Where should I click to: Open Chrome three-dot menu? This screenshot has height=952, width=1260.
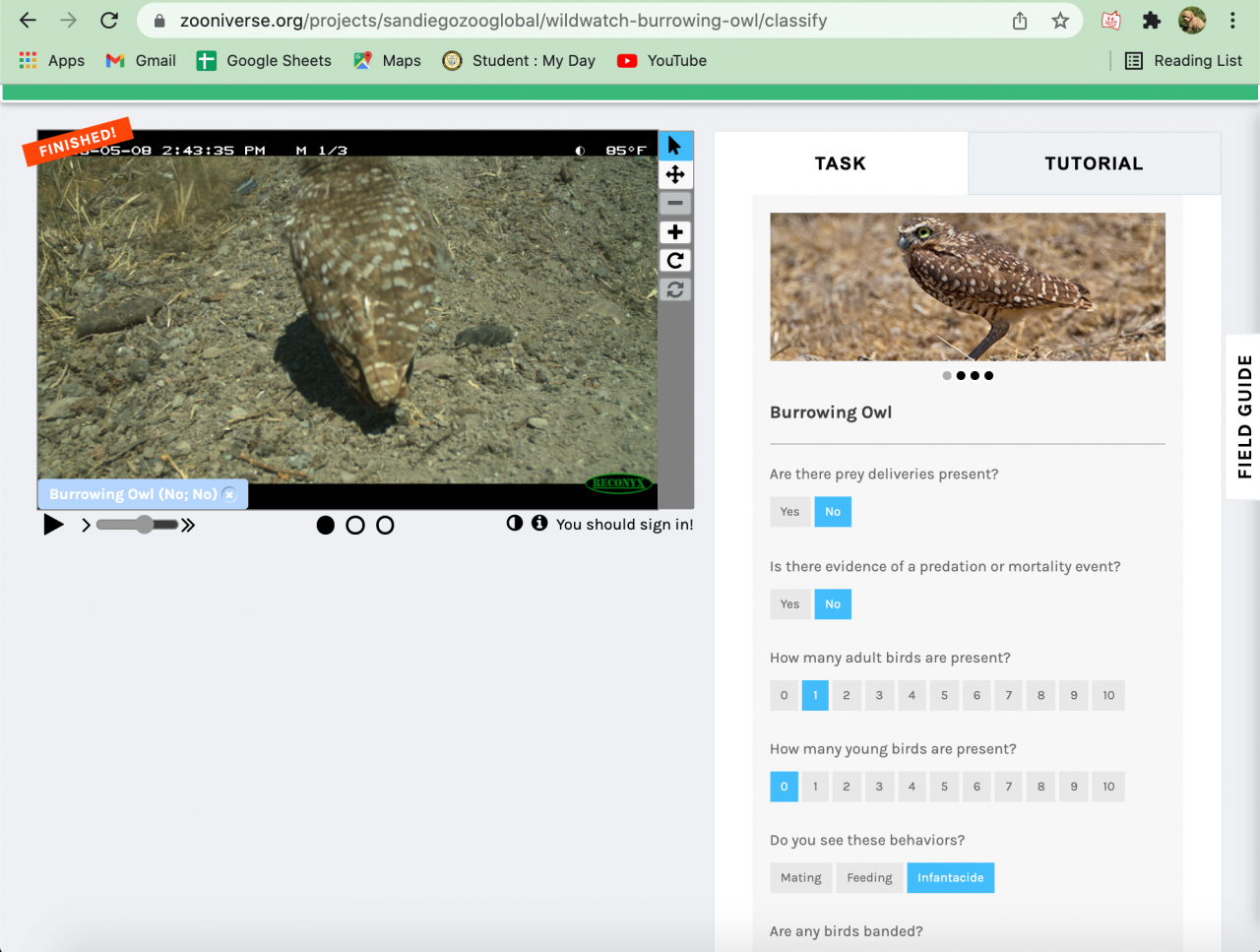pos(1232,20)
